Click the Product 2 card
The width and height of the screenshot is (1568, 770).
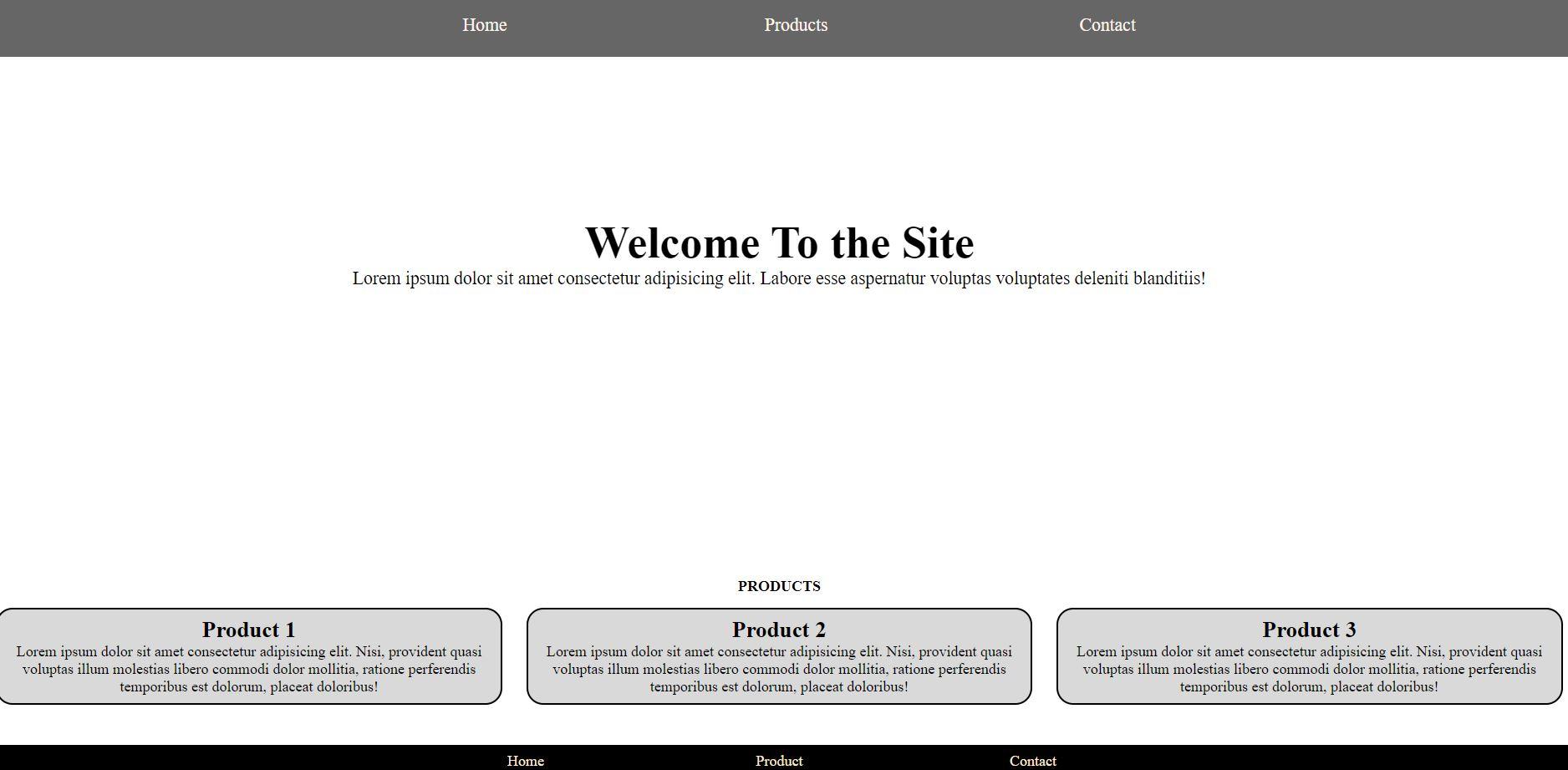779,656
